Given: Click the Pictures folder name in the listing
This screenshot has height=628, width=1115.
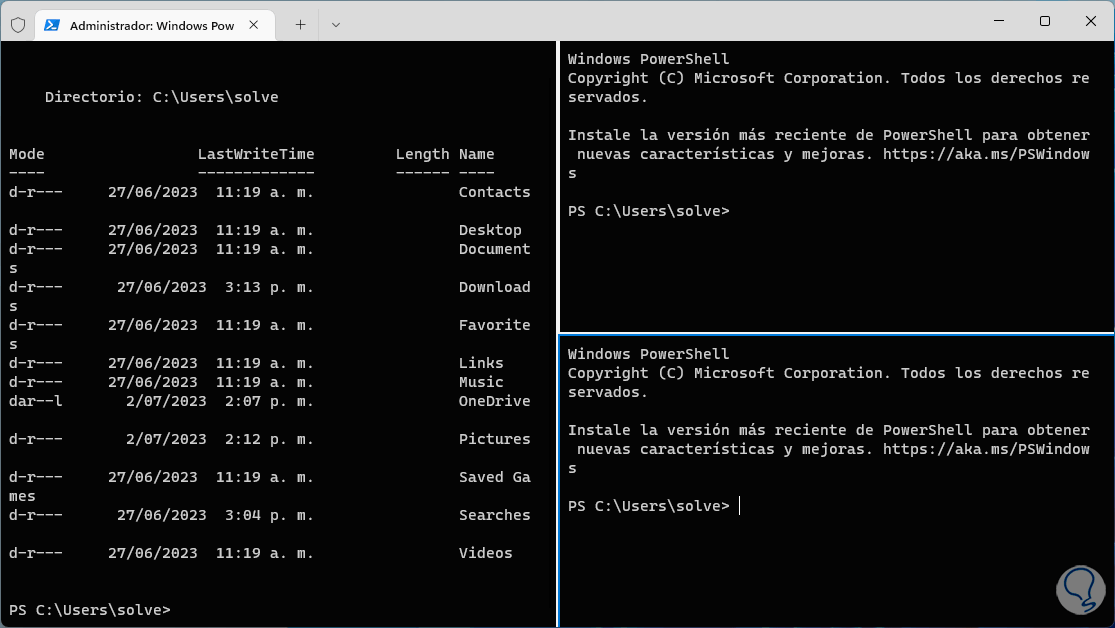Looking at the screenshot, I should click(x=494, y=439).
